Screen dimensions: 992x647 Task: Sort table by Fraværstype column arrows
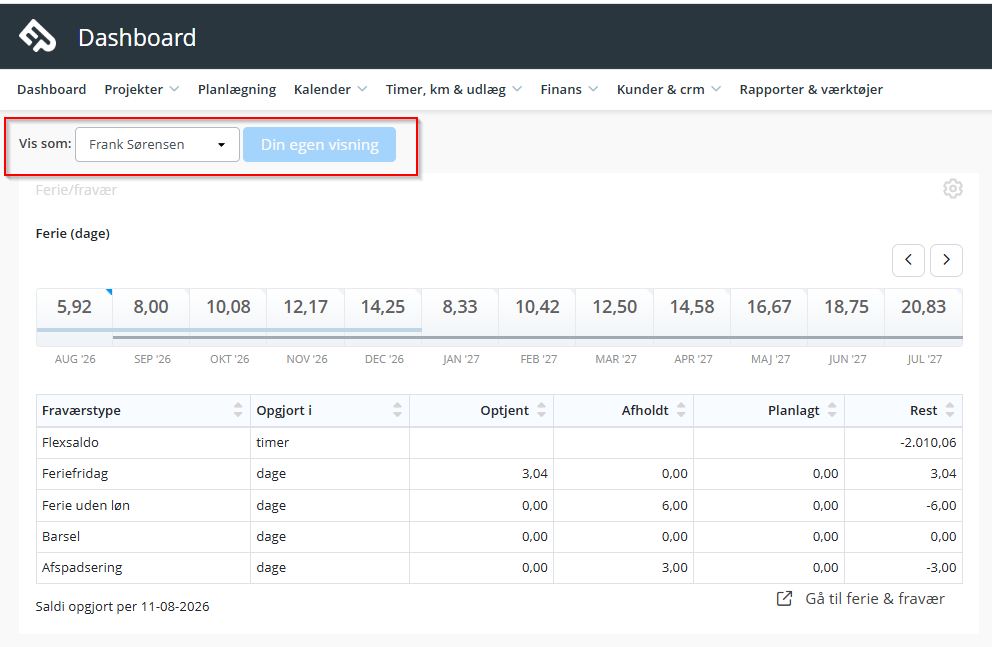(x=238, y=410)
